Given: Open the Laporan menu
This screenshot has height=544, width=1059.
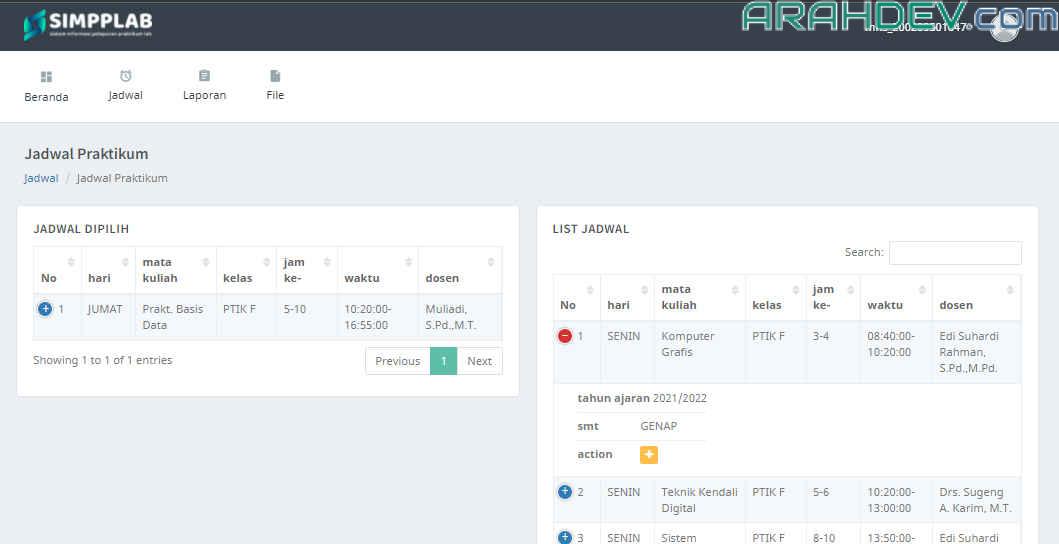Looking at the screenshot, I should click(204, 95).
